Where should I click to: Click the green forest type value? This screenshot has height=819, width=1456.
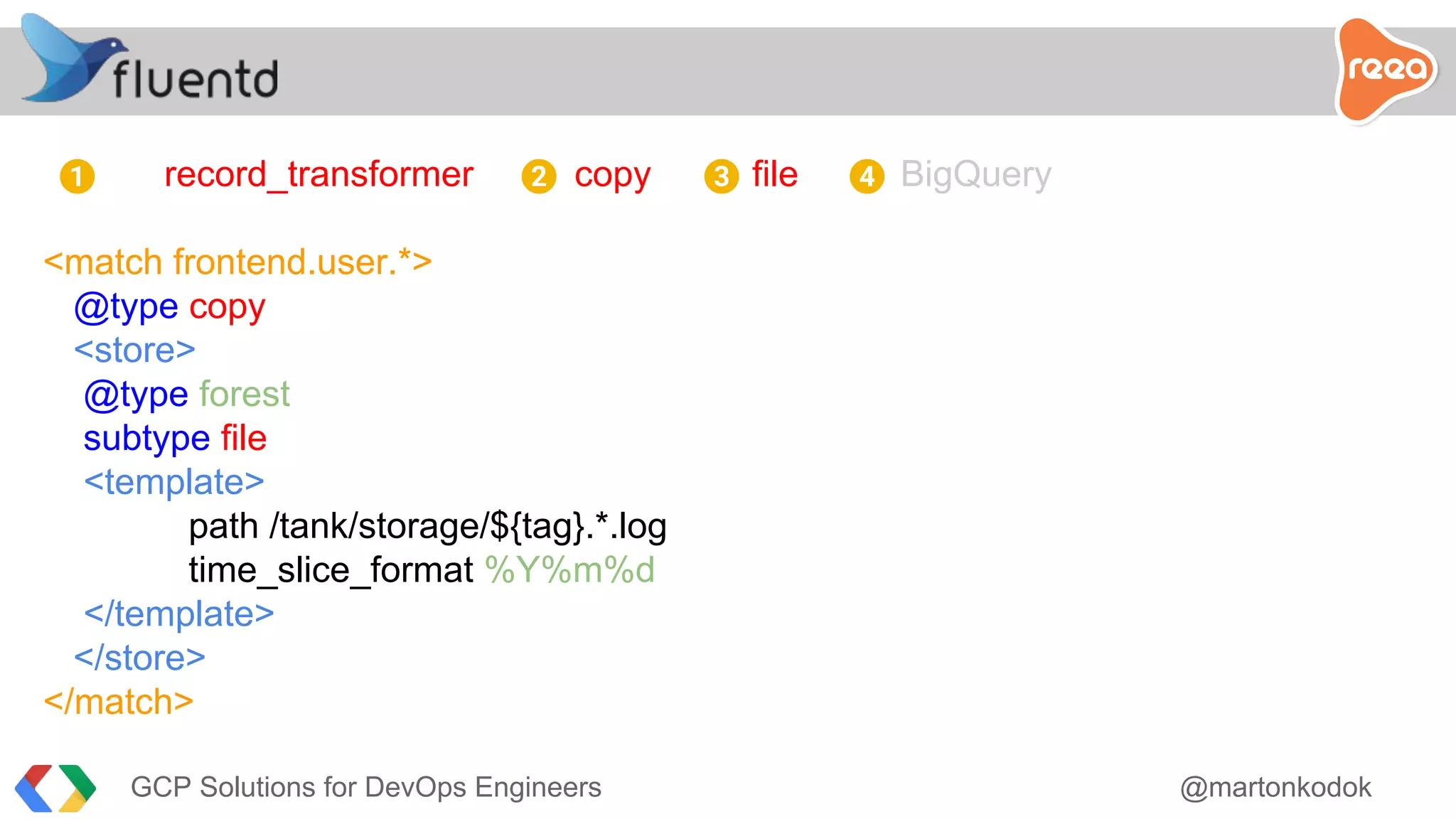pyautogui.click(x=245, y=394)
